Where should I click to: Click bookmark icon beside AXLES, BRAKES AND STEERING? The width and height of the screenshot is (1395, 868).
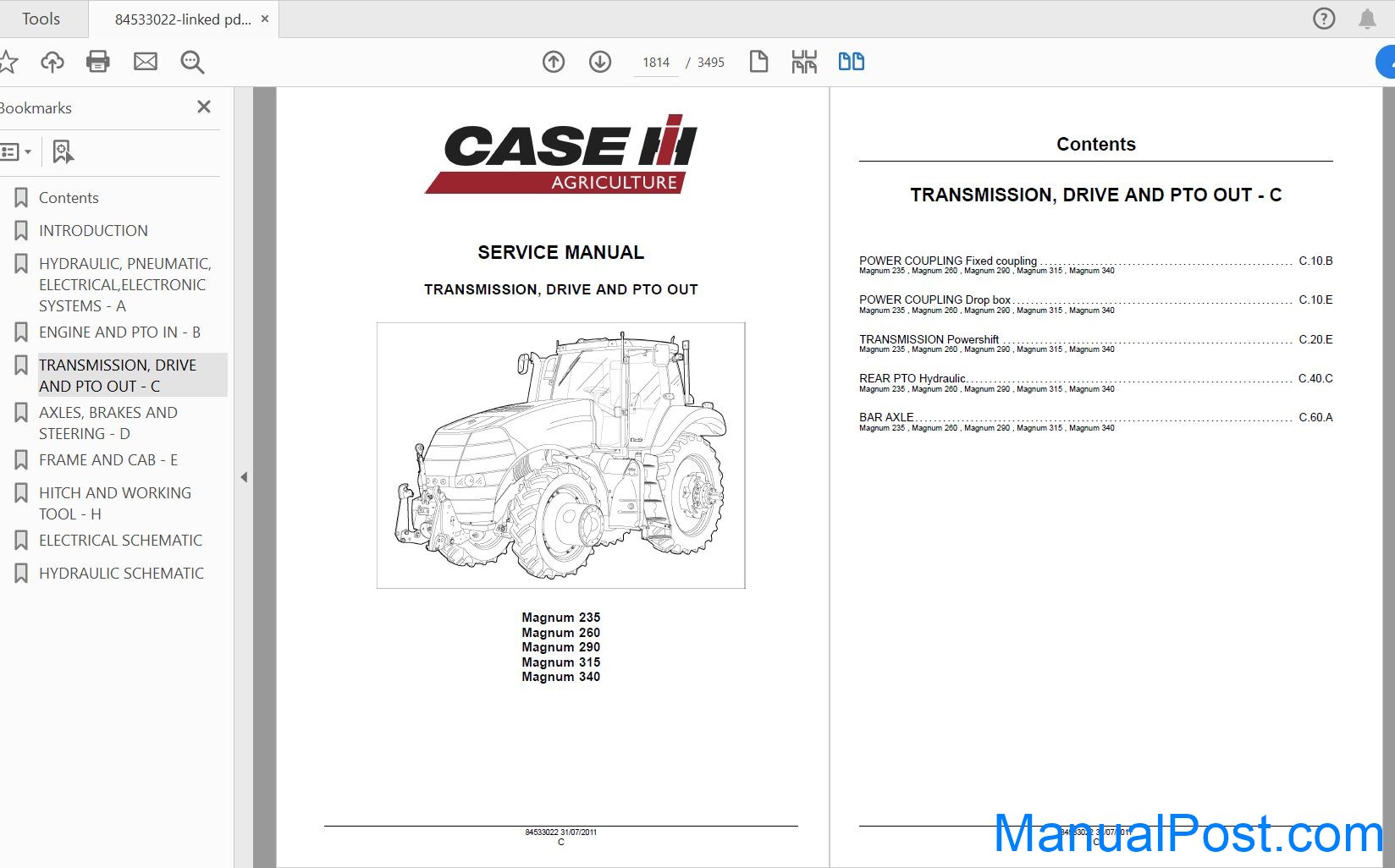(x=21, y=413)
